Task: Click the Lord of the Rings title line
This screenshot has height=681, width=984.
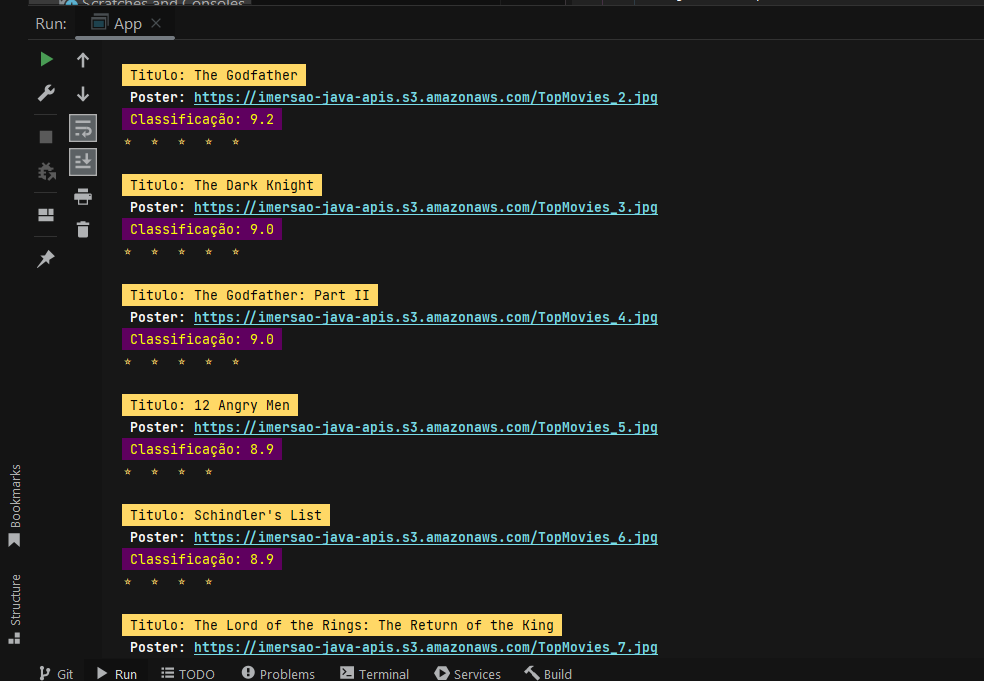Action: 342,625
